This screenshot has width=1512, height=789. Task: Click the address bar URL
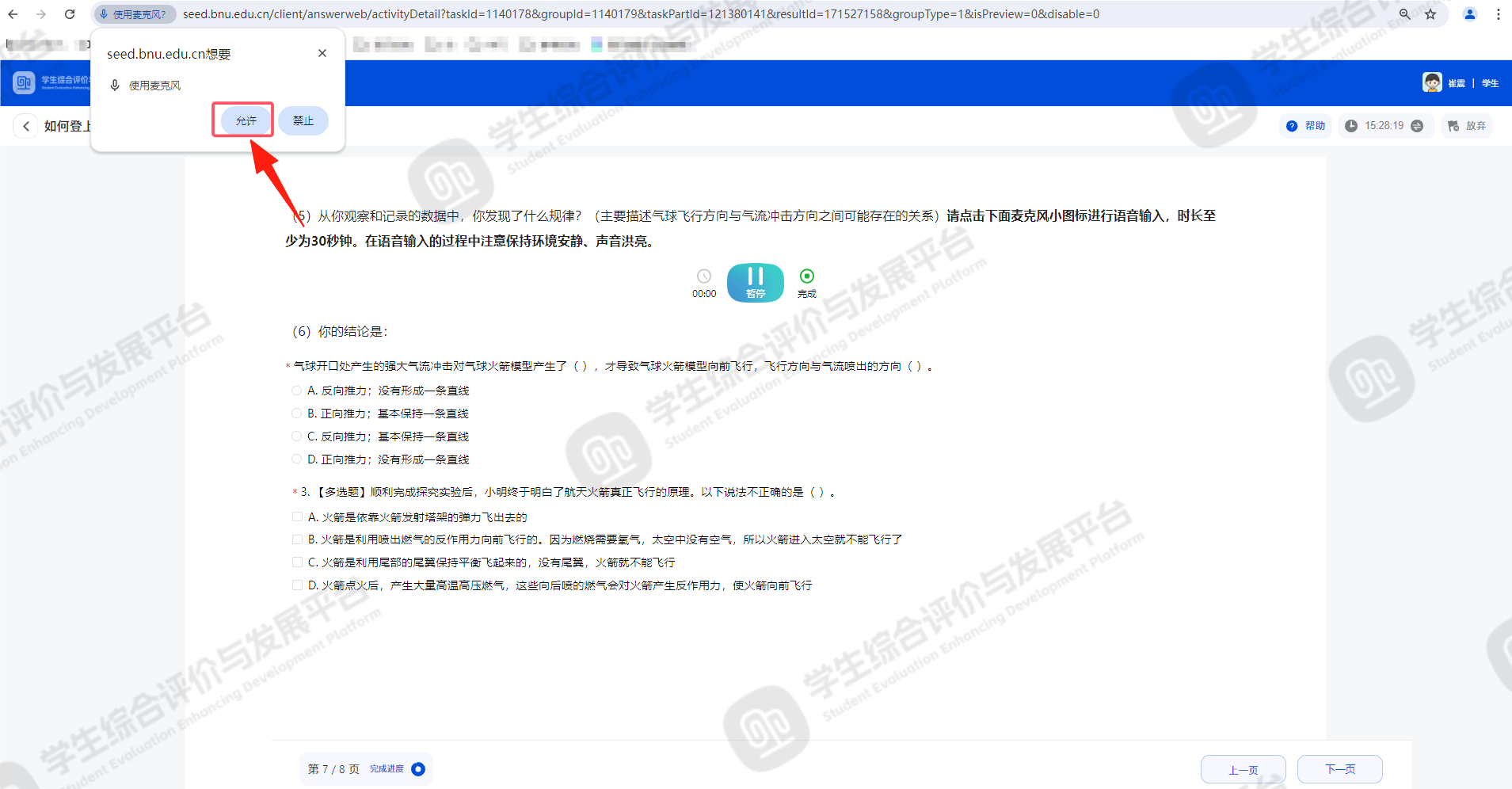tap(641, 14)
